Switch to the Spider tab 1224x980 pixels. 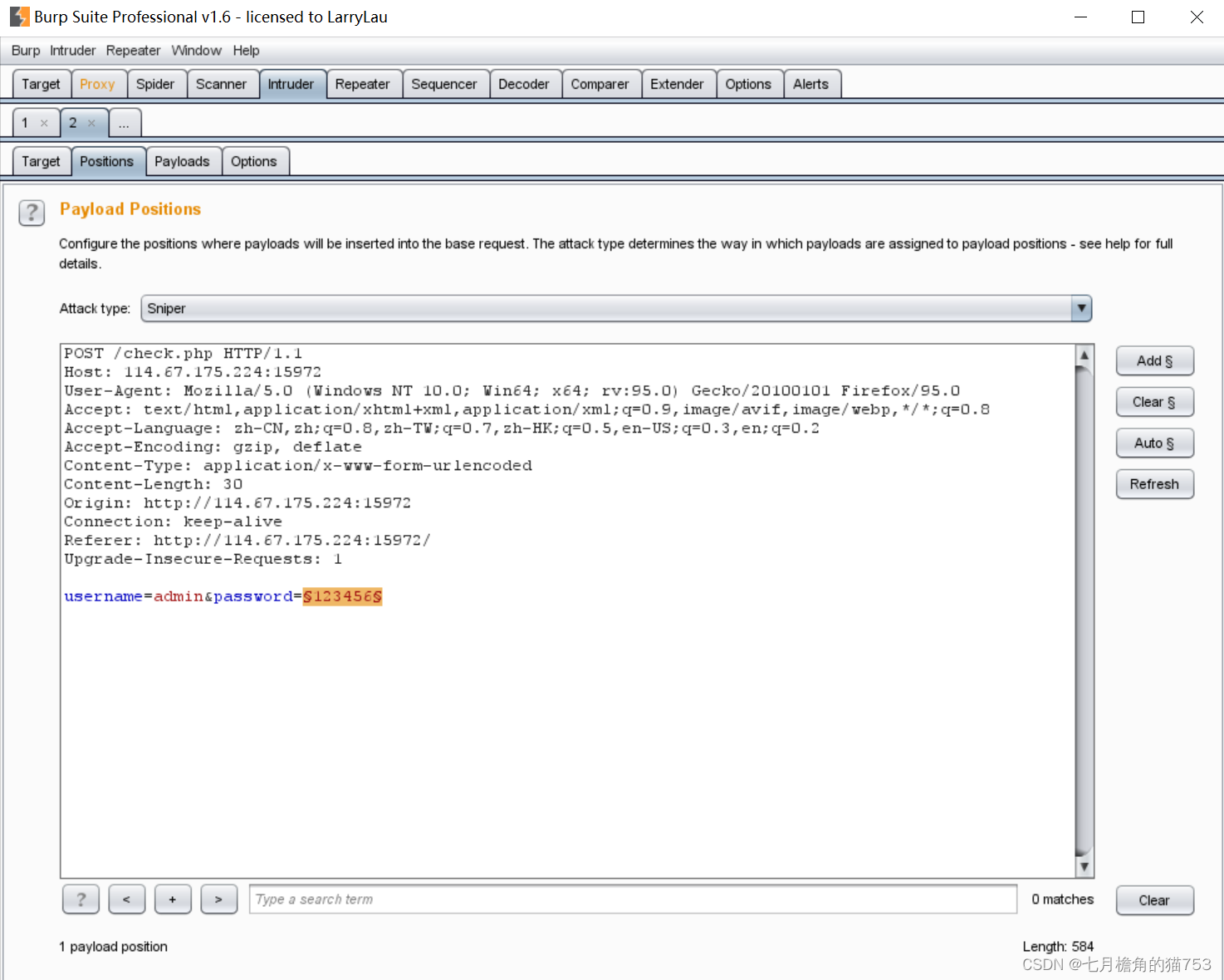coord(155,84)
